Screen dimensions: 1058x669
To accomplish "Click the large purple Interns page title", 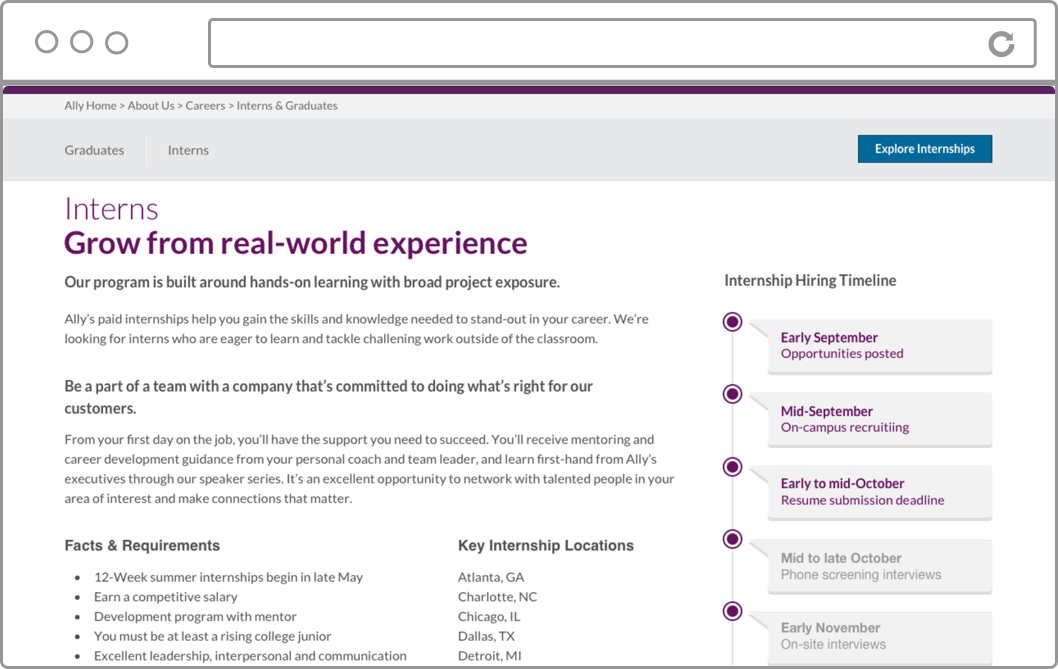I will click(111, 209).
